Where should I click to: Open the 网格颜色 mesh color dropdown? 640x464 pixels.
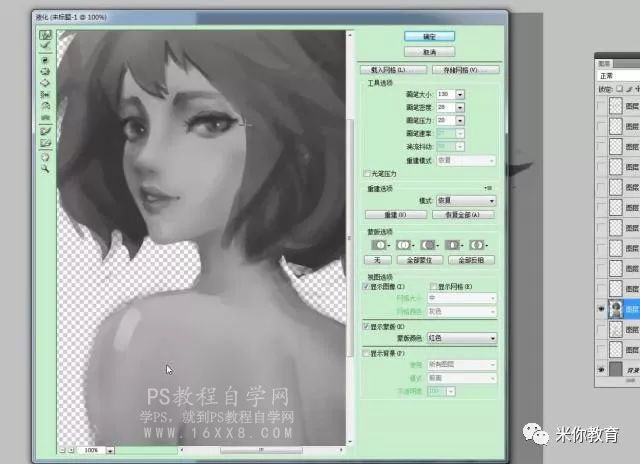(x=462, y=311)
